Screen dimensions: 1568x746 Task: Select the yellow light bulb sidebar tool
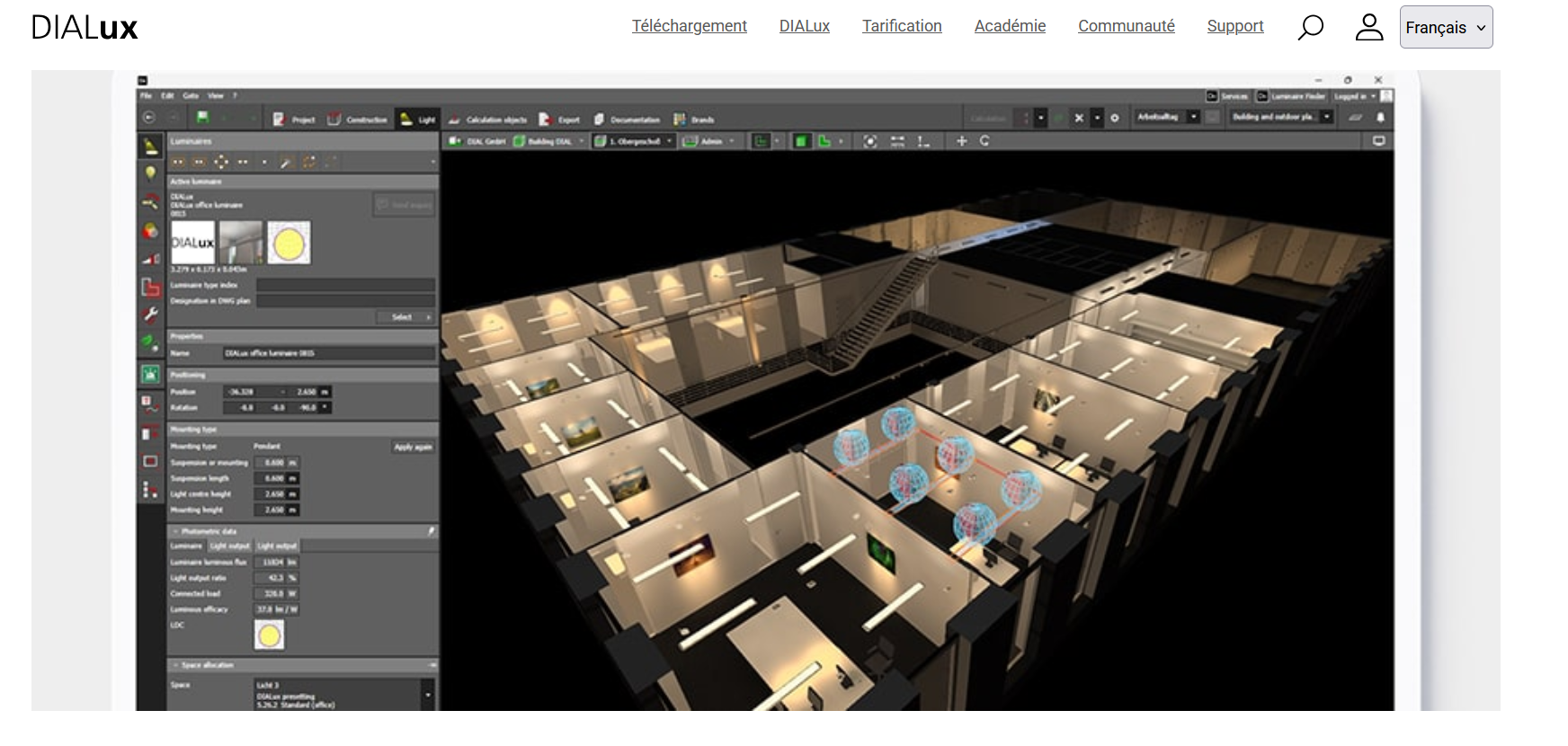pyautogui.click(x=150, y=173)
